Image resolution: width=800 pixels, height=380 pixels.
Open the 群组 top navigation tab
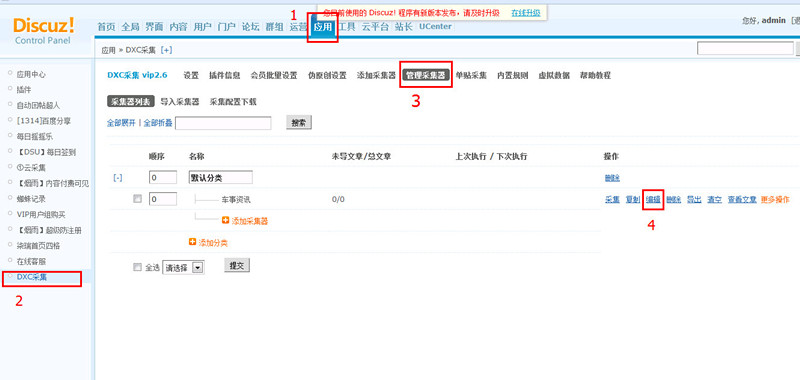click(274, 27)
